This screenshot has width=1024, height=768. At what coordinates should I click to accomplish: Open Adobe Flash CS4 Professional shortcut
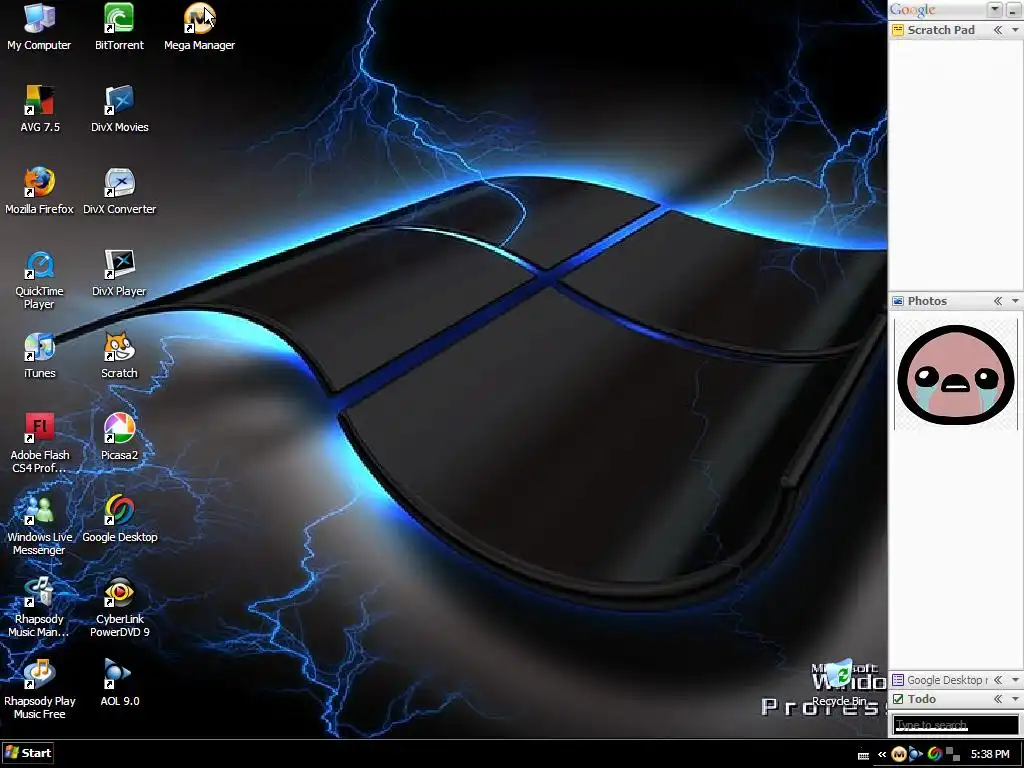point(39,444)
